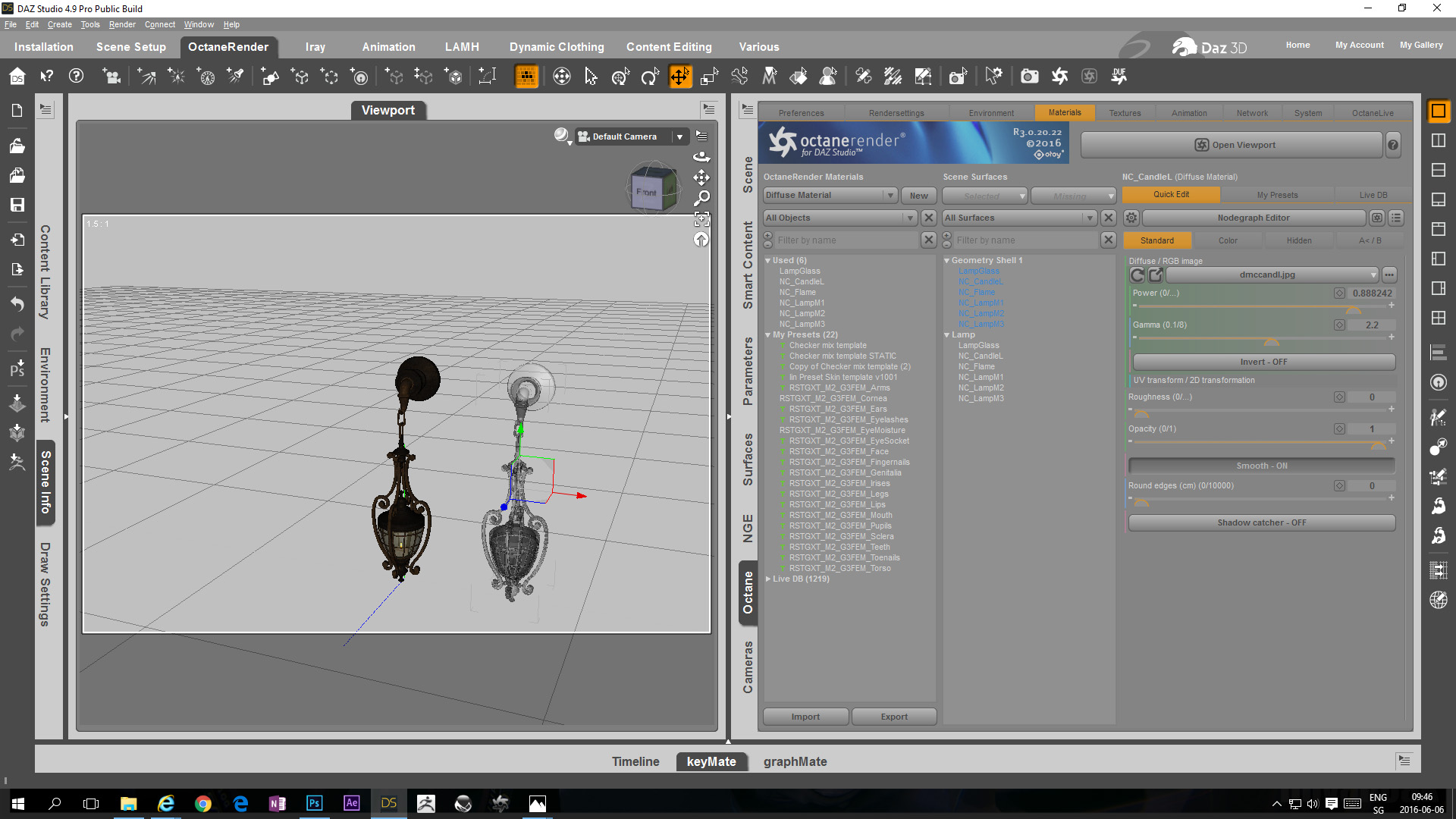
Task: Click the frame view magnifier icon
Action: [x=702, y=198]
